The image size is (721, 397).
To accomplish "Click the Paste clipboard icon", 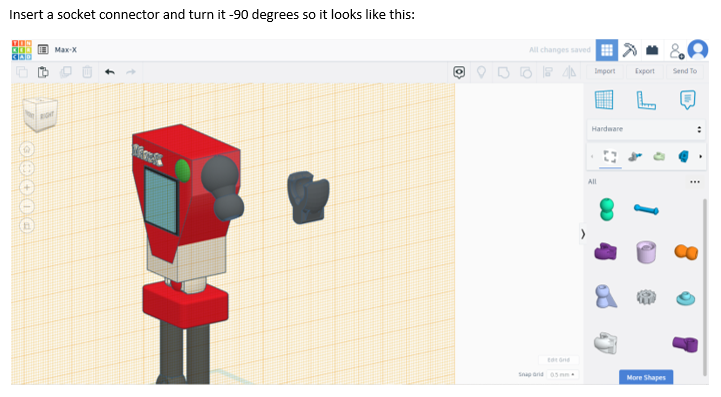I will (x=43, y=72).
